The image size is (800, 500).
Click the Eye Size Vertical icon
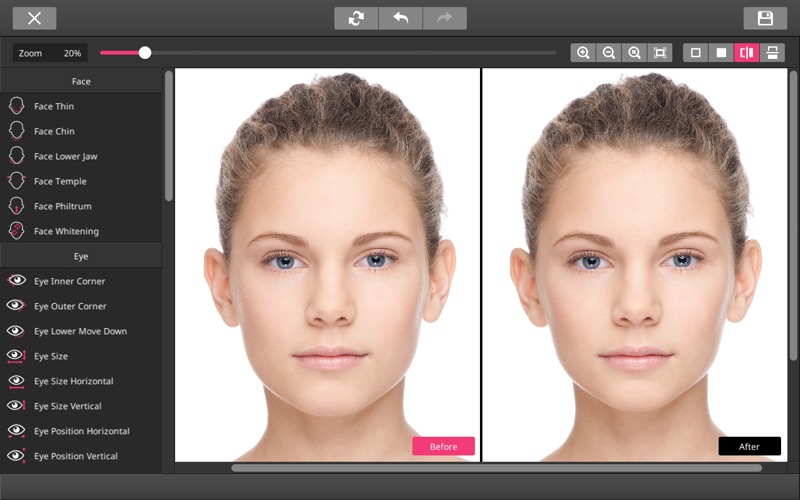[16, 405]
